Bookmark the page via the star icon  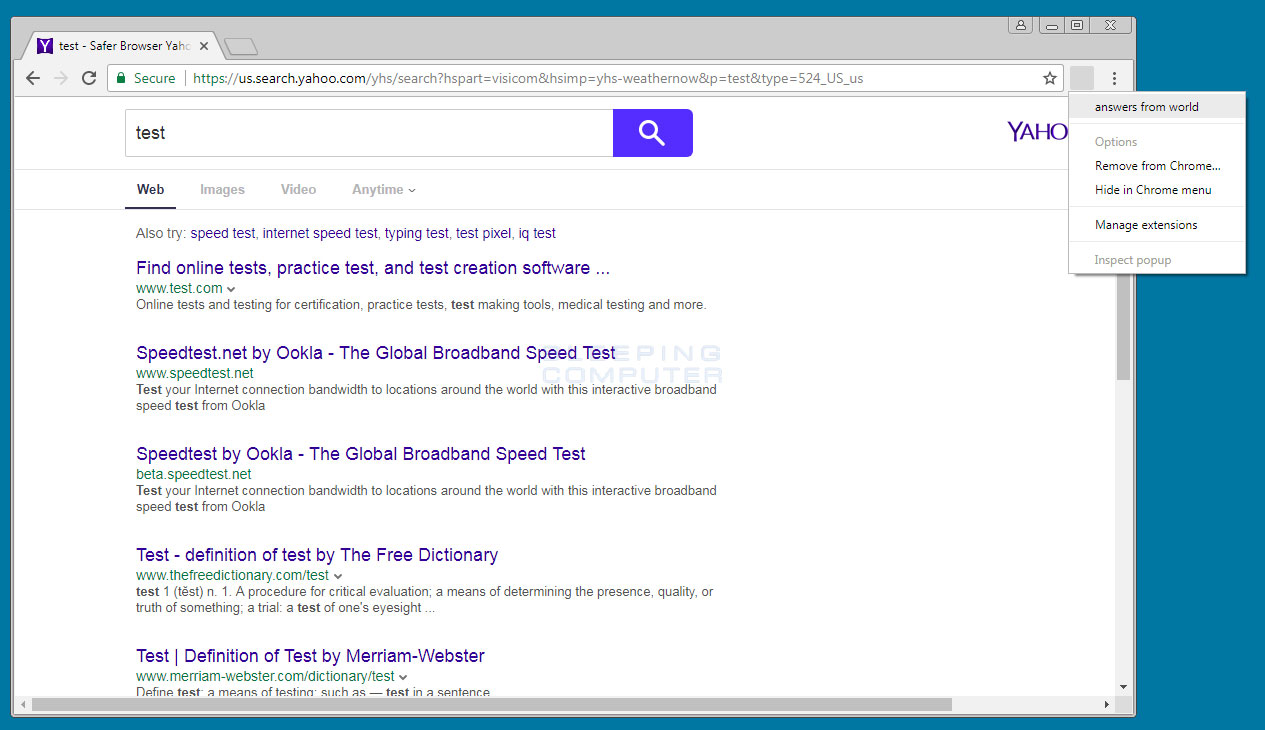tap(1048, 77)
